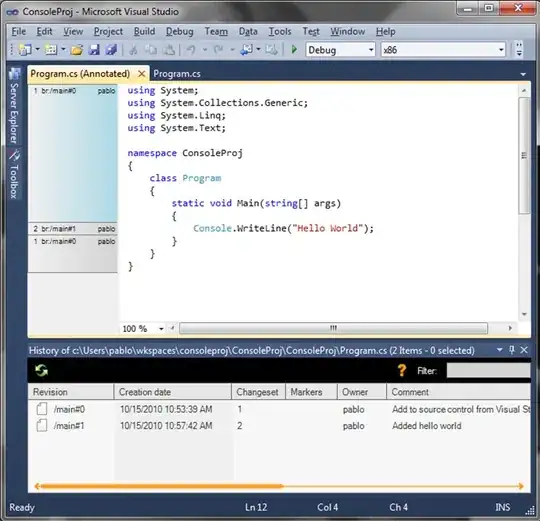Click the Start Debugging green play icon
Viewport: 540px width, 521px height.
pos(294,50)
